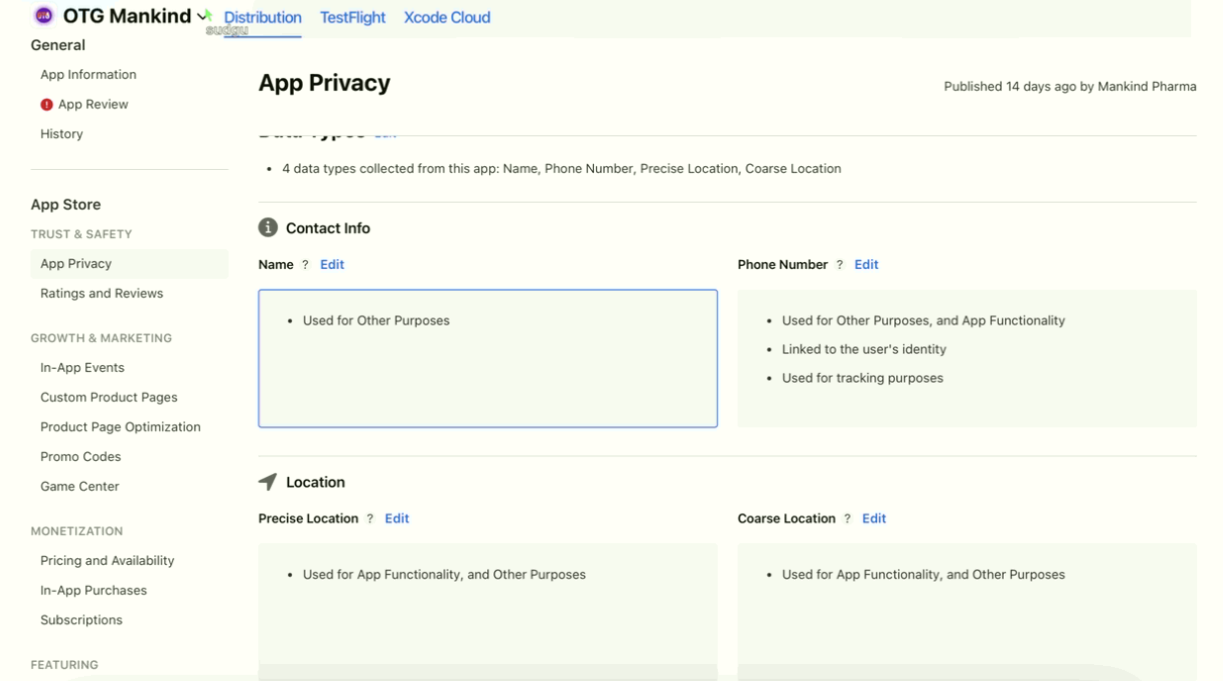Show help for Coarse Location
Viewport: 1223px width, 681px height.
[848, 519]
